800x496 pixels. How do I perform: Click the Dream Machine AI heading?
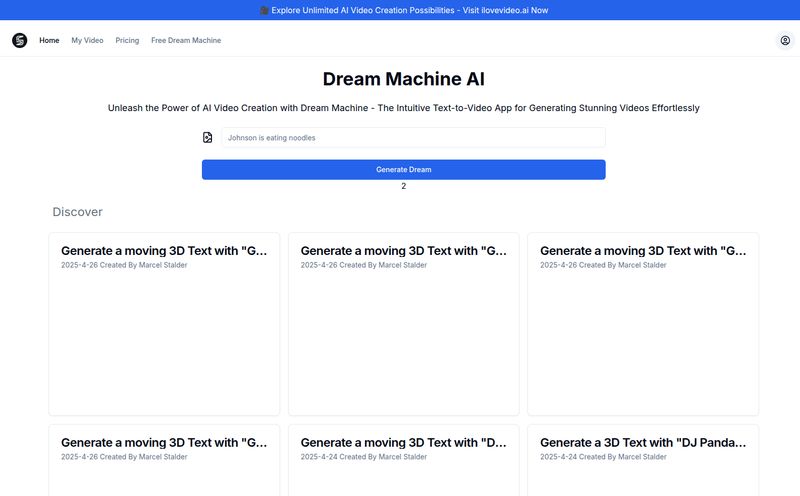click(x=404, y=79)
